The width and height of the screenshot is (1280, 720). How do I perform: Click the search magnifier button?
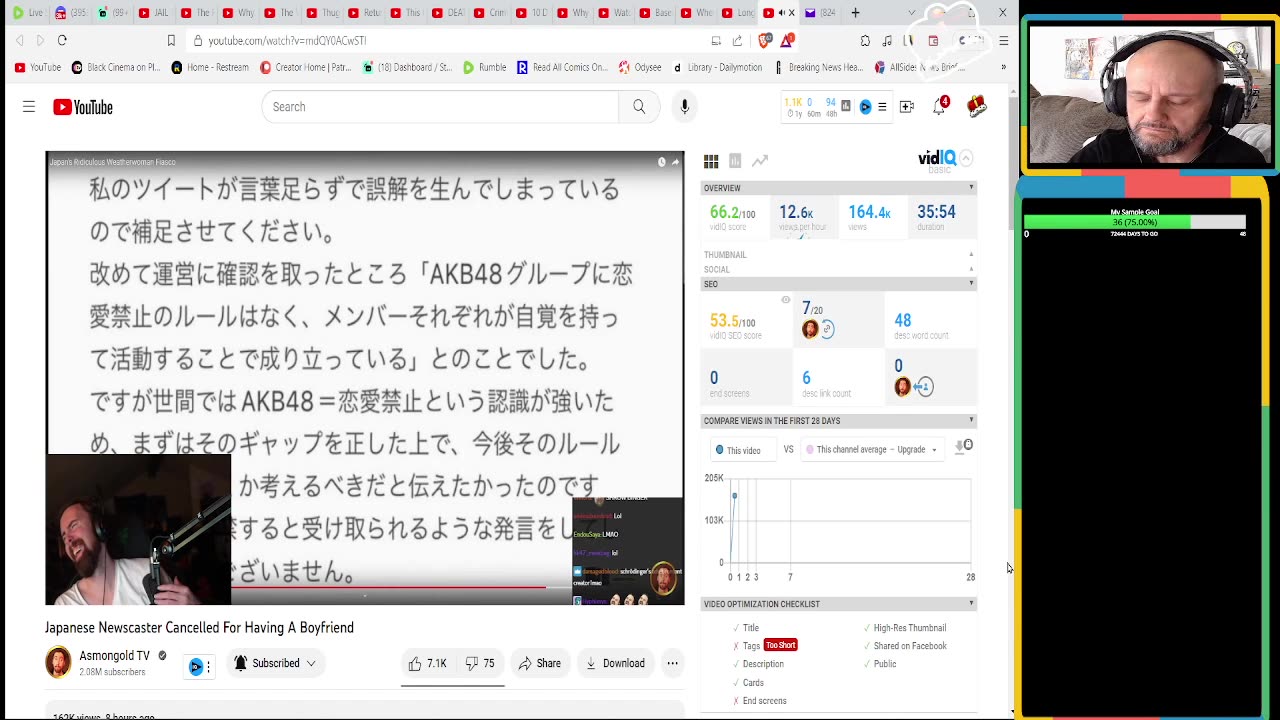[639, 107]
